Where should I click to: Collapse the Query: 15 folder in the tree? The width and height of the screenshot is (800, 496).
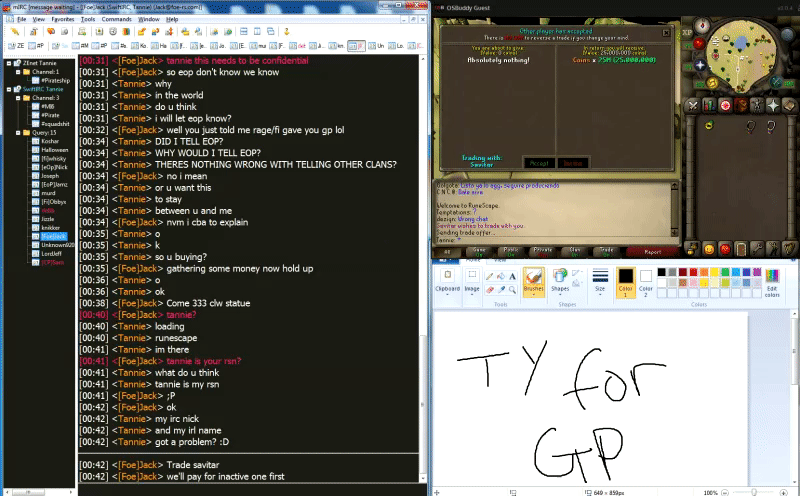(x=18, y=133)
